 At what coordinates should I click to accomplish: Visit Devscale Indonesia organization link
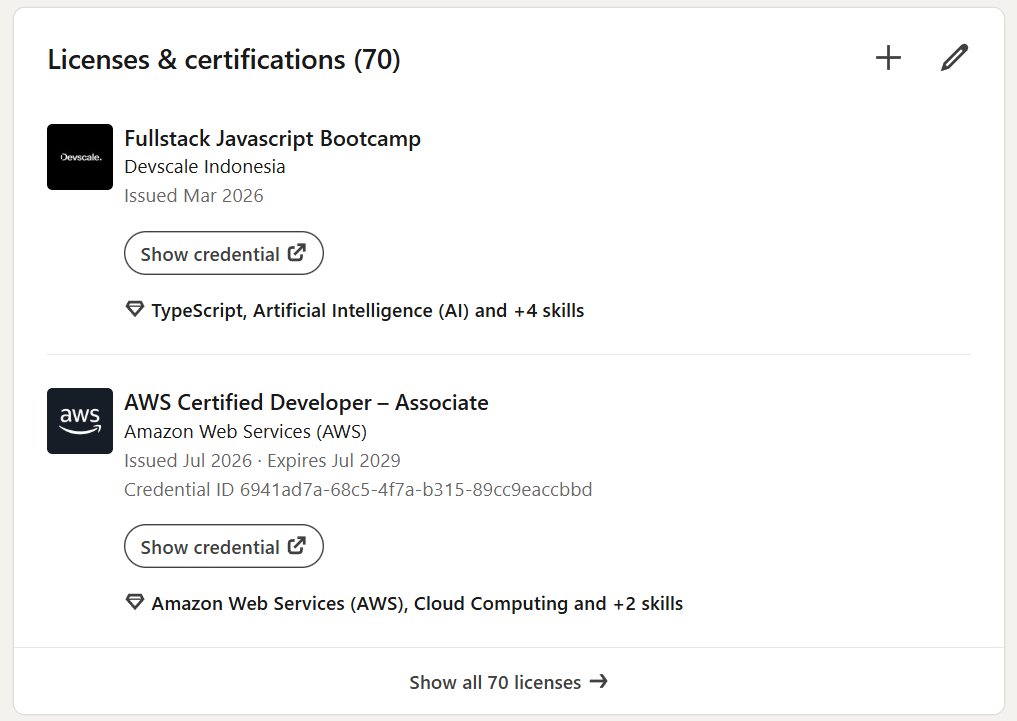pyautogui.click(x=204, y=167)
